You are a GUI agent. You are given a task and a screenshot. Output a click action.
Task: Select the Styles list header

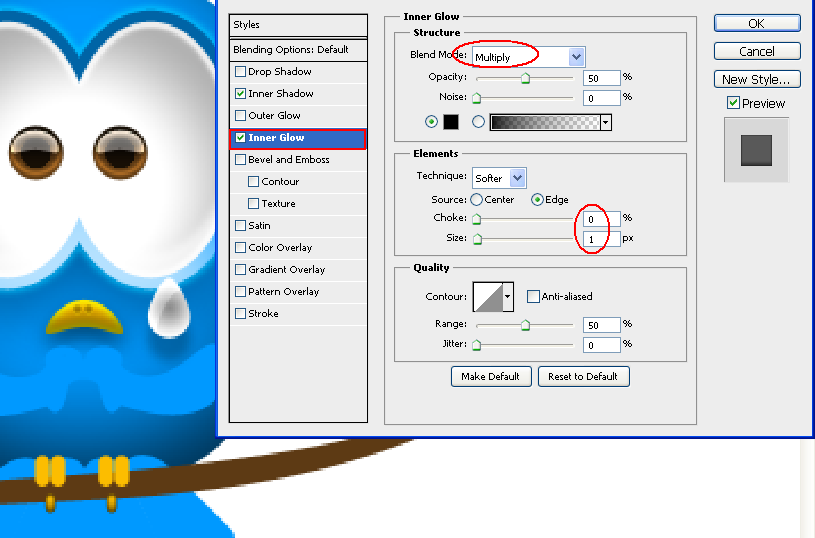click(x=298, y=25)
